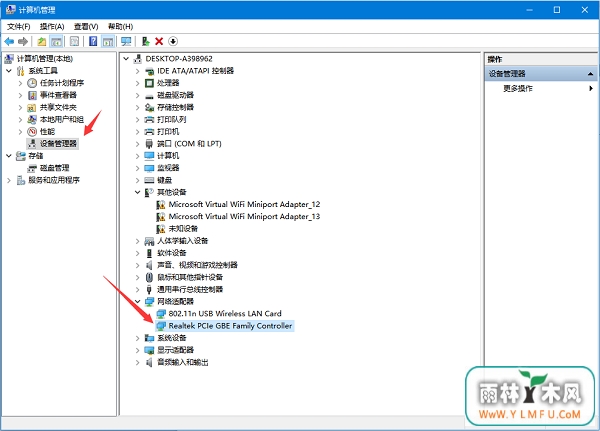Collapse the 系统工具 tree node
Screen dimensions: 600x431
(x=9, y=71)
